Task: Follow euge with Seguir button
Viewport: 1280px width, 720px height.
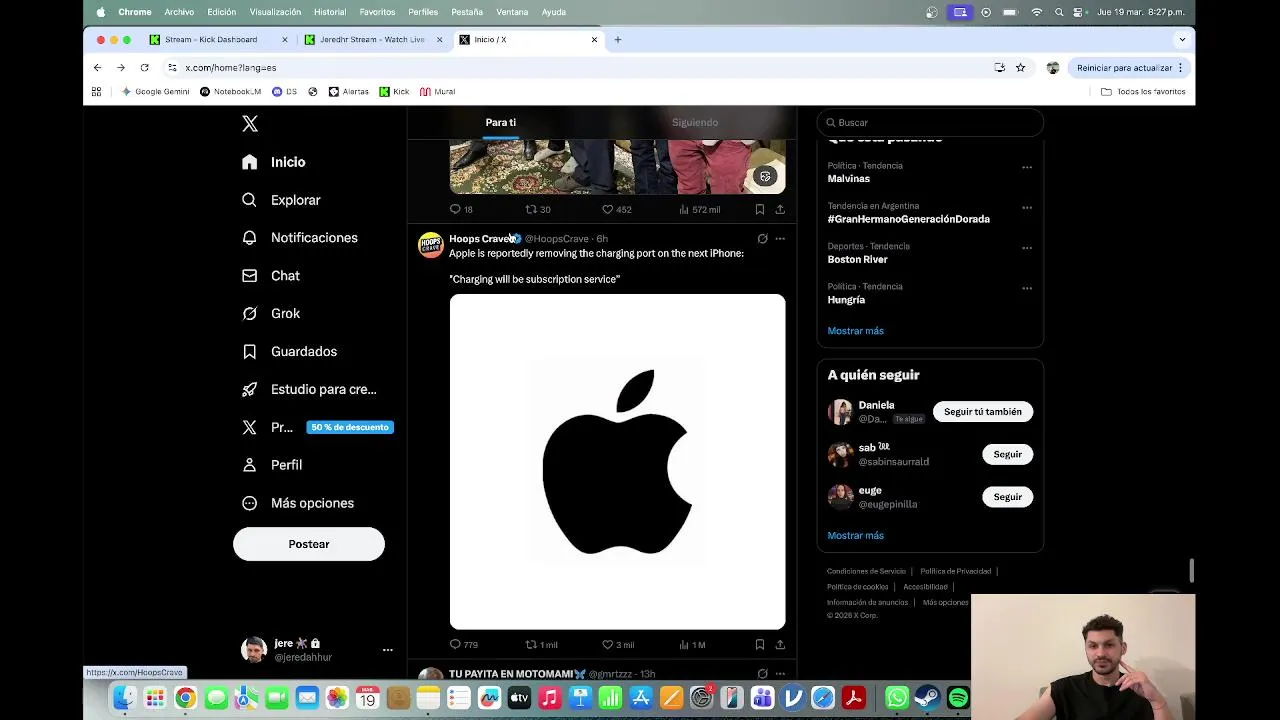Action: [x=1008, y=497]
